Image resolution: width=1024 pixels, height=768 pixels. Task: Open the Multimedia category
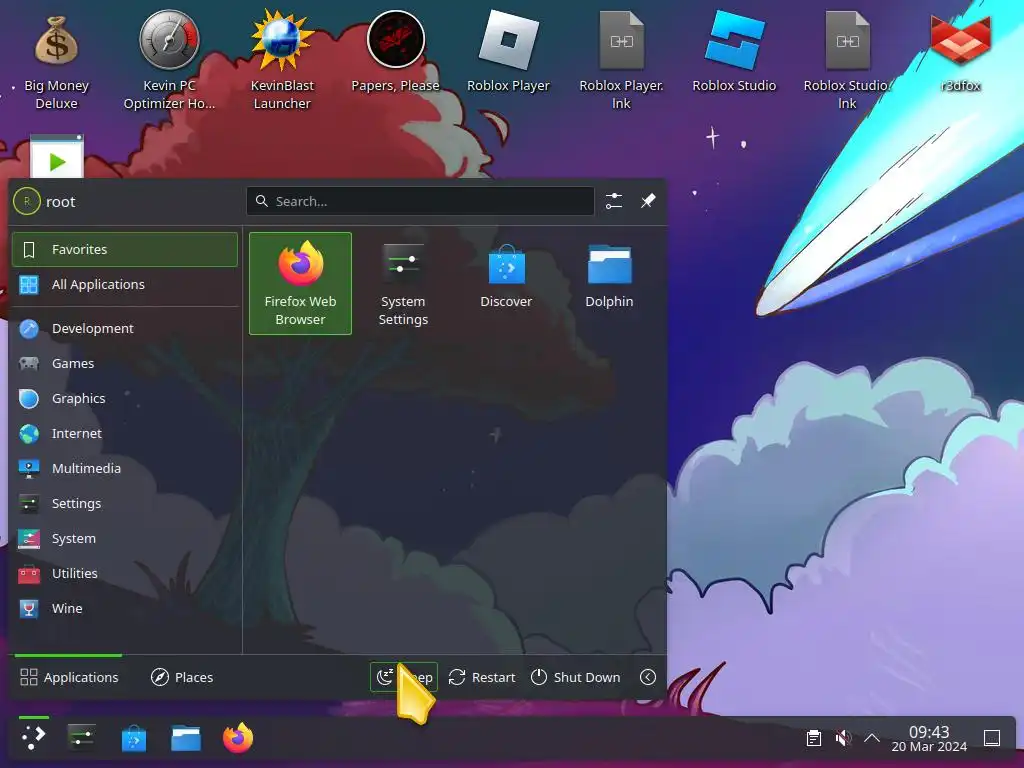pyautogui.click(x=125, y=468)
